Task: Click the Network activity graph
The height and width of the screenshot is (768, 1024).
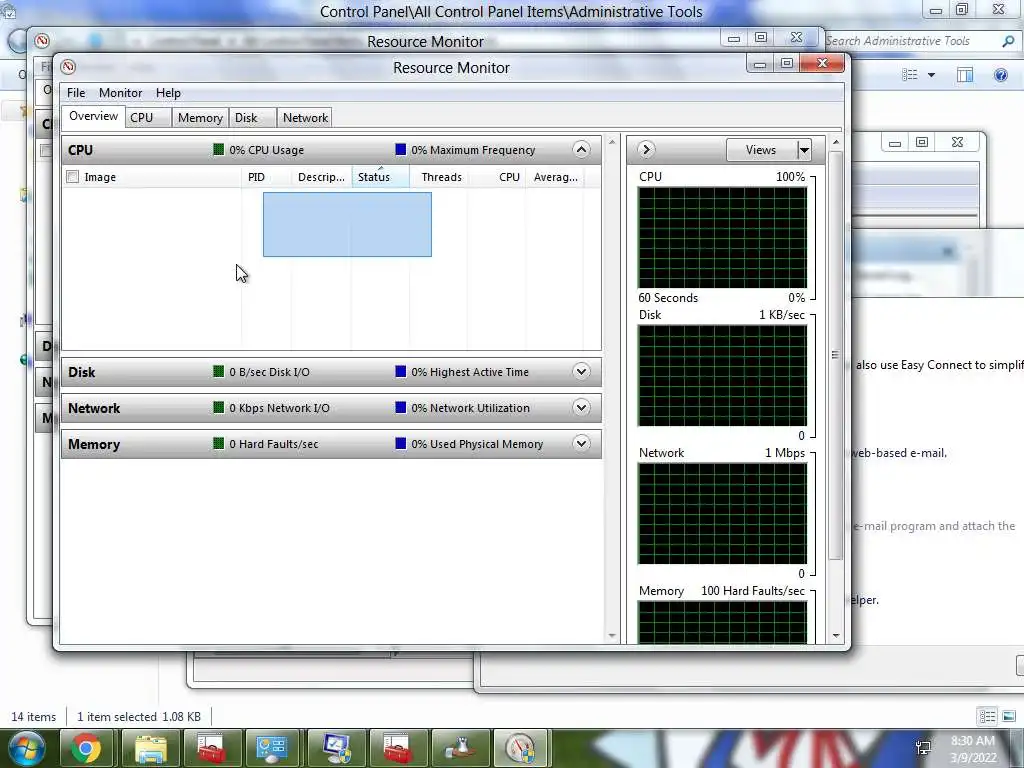Action: (x=722, y=513)
